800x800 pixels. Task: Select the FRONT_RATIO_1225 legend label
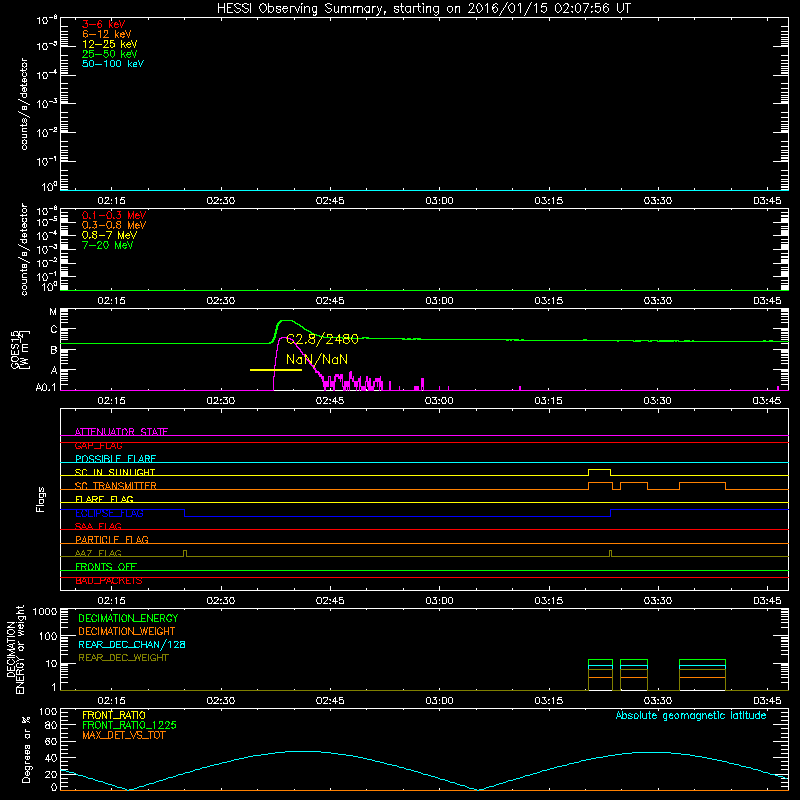click(129, 725)
